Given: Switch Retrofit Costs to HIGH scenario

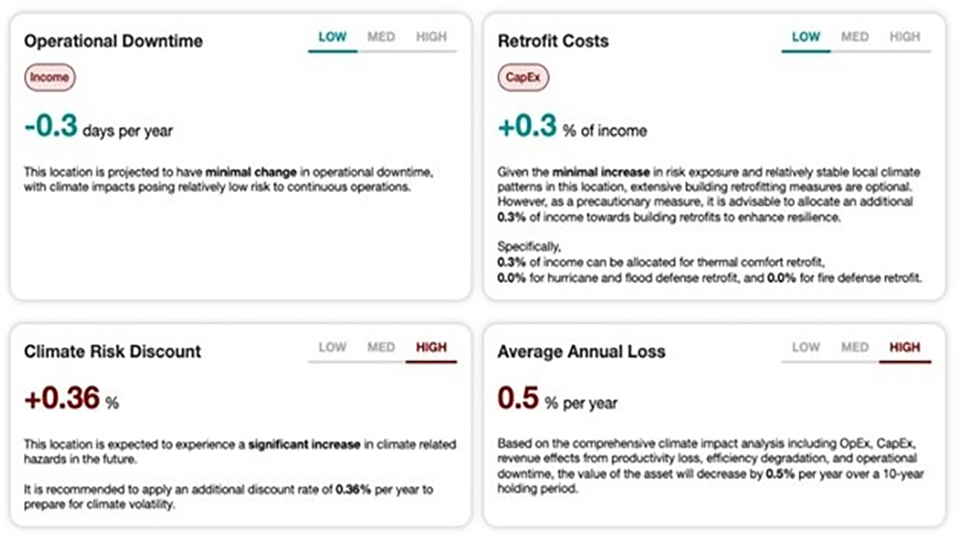Looking at the screenshot, I should pos(904,38).
